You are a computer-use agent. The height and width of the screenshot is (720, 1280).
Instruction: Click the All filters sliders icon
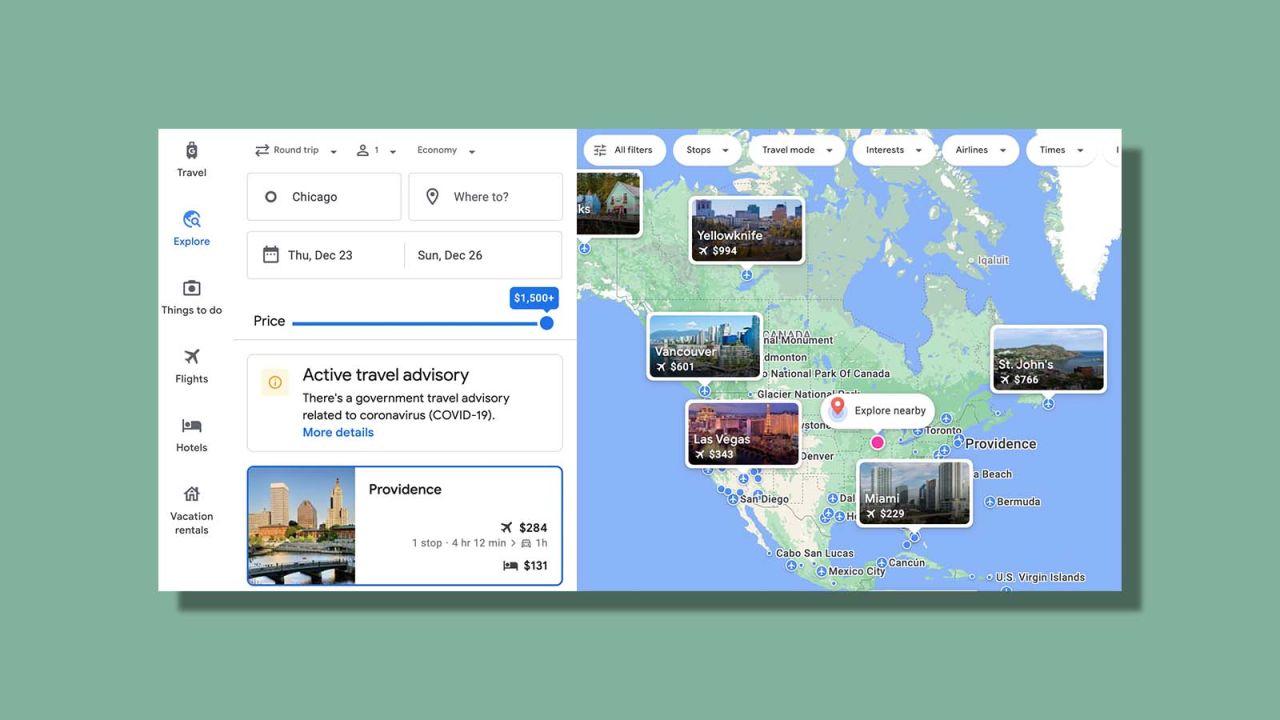click(600, 150)
